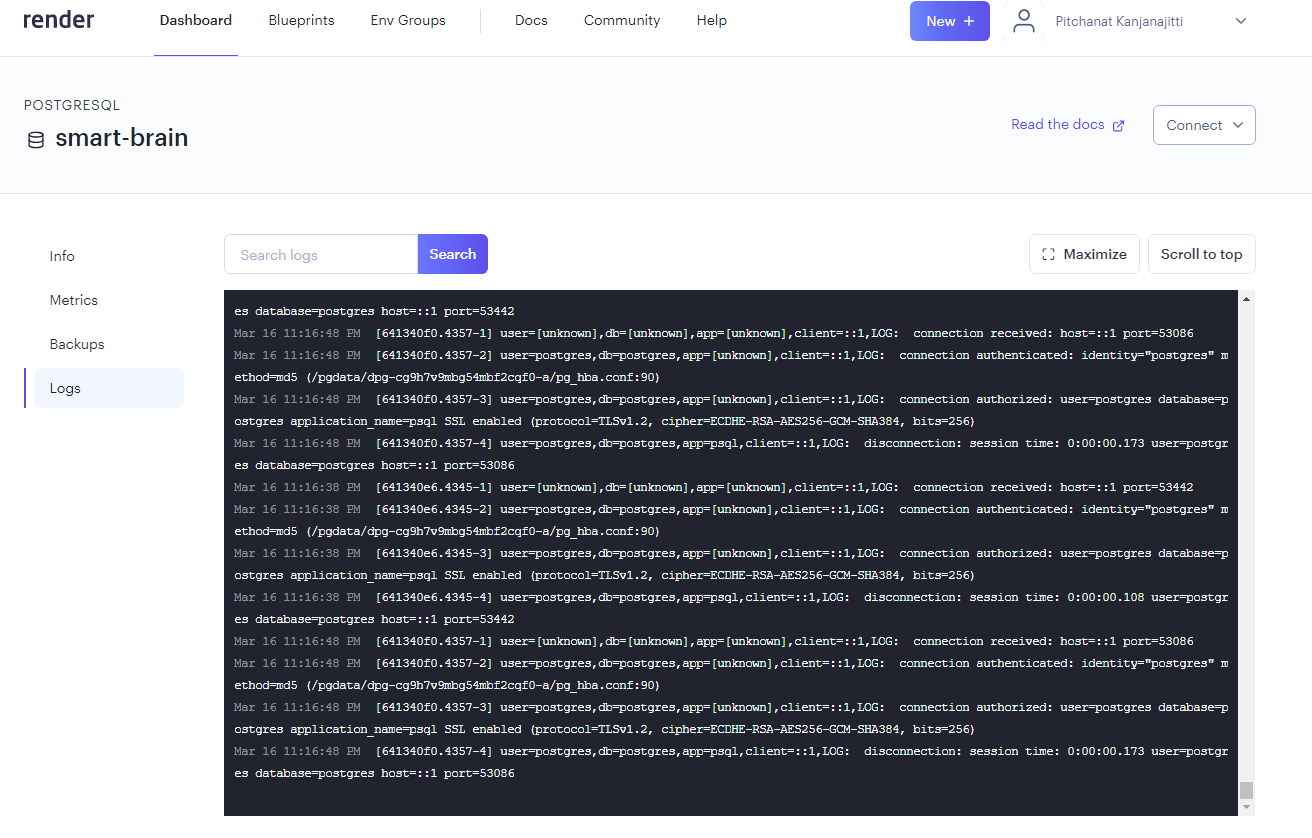1312x838 pixels.
Task: Click the down arrow on the log scrollbar
Action: [x=1246, y=807]
